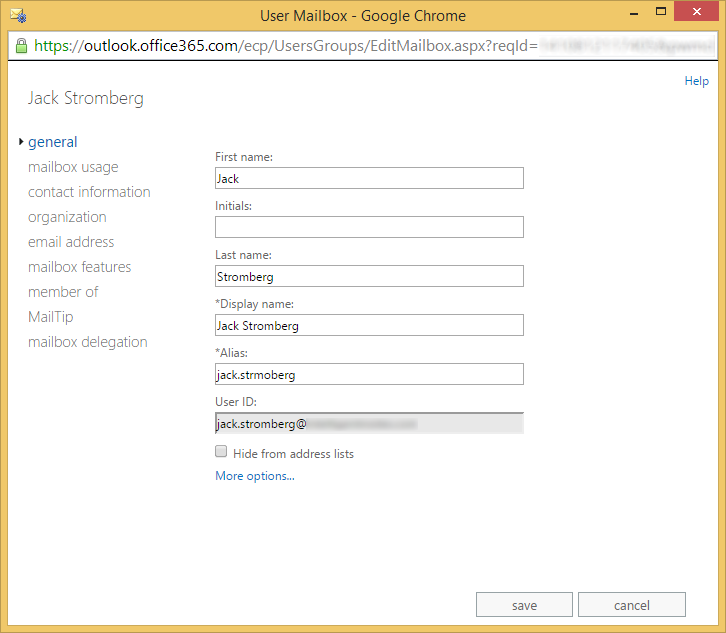726x633 pixels.
Task: Open the member of section
Action: coord(63,292)
